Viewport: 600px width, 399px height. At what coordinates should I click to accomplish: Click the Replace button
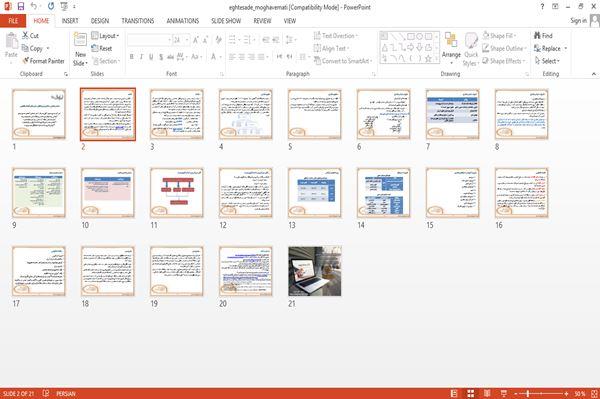(x=550, y=48)
